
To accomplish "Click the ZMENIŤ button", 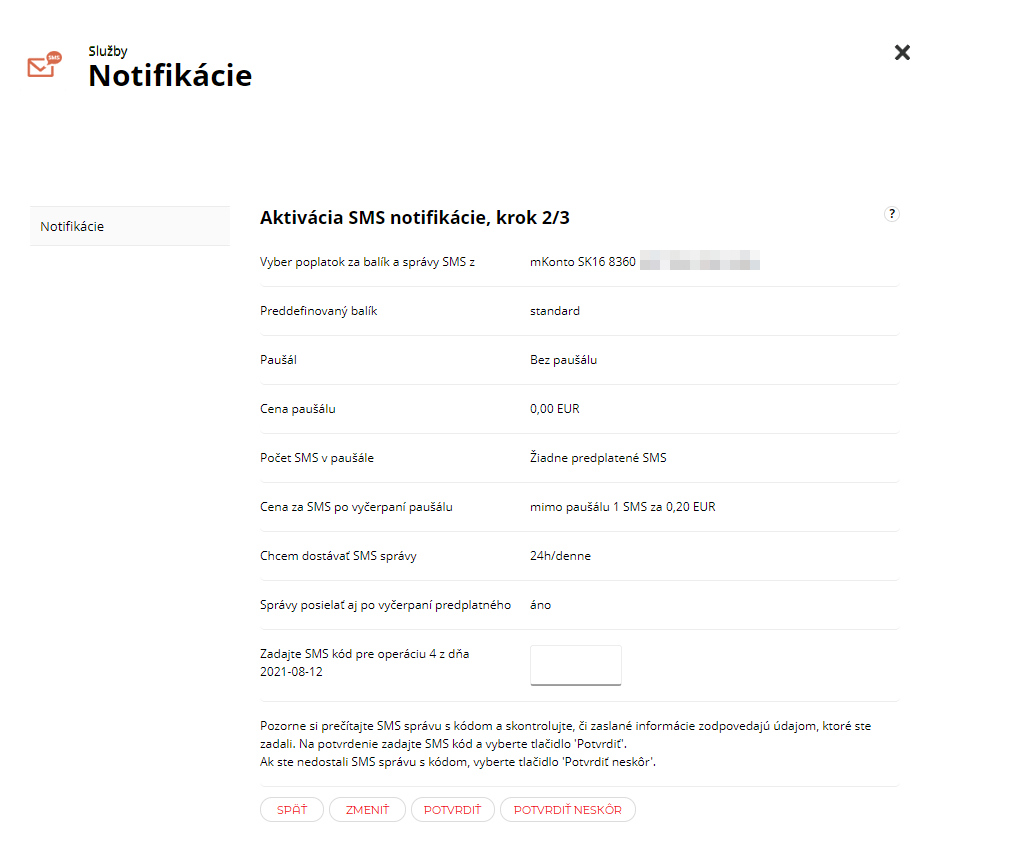I will pos(368,810).
